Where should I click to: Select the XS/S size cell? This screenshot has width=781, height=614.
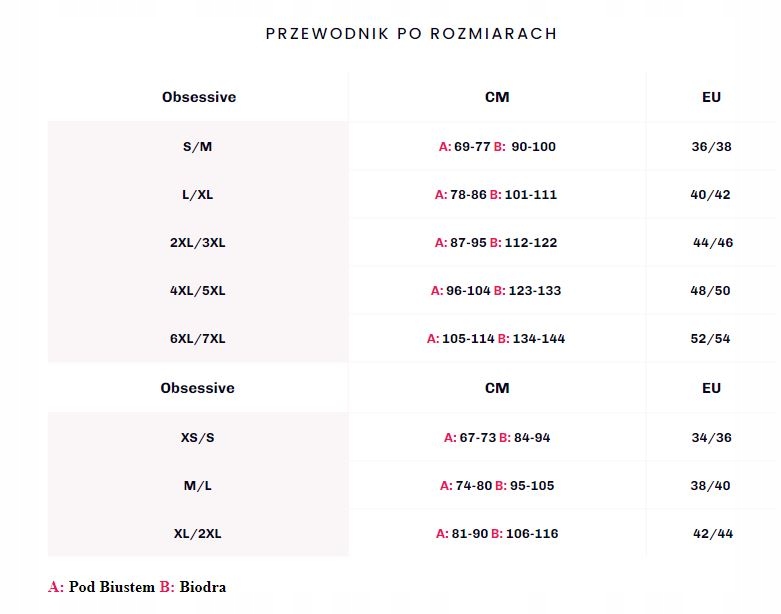pos(198,437)
